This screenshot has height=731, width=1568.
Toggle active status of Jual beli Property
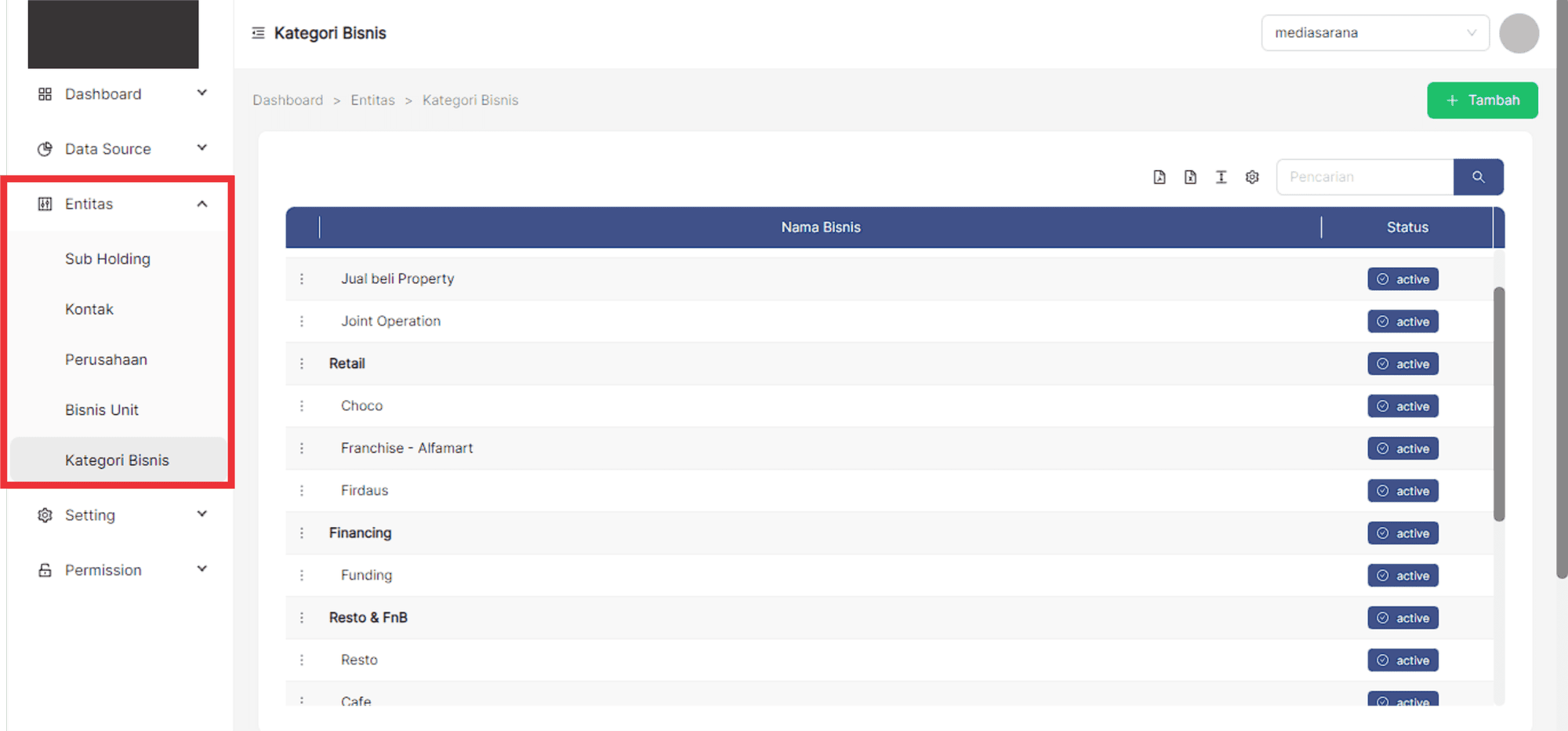tap(1403, 279)
